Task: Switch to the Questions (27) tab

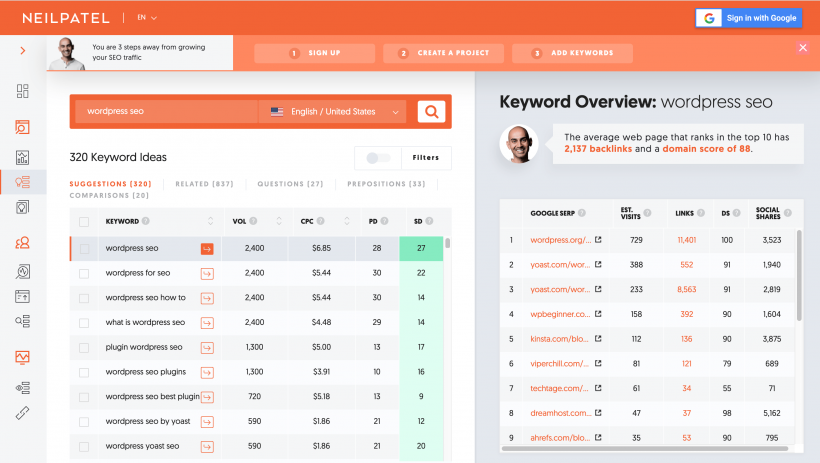Action: coord(290,184)
